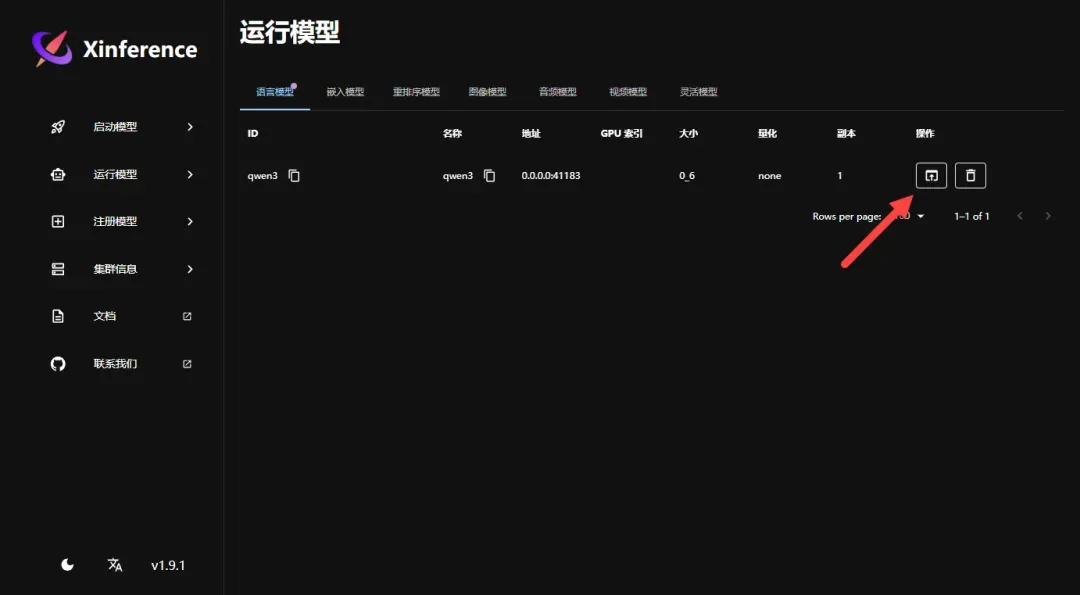Viewport: 1080px width, 595px height.
Task: Click the 操作 column header
Action: coord(925,134)
